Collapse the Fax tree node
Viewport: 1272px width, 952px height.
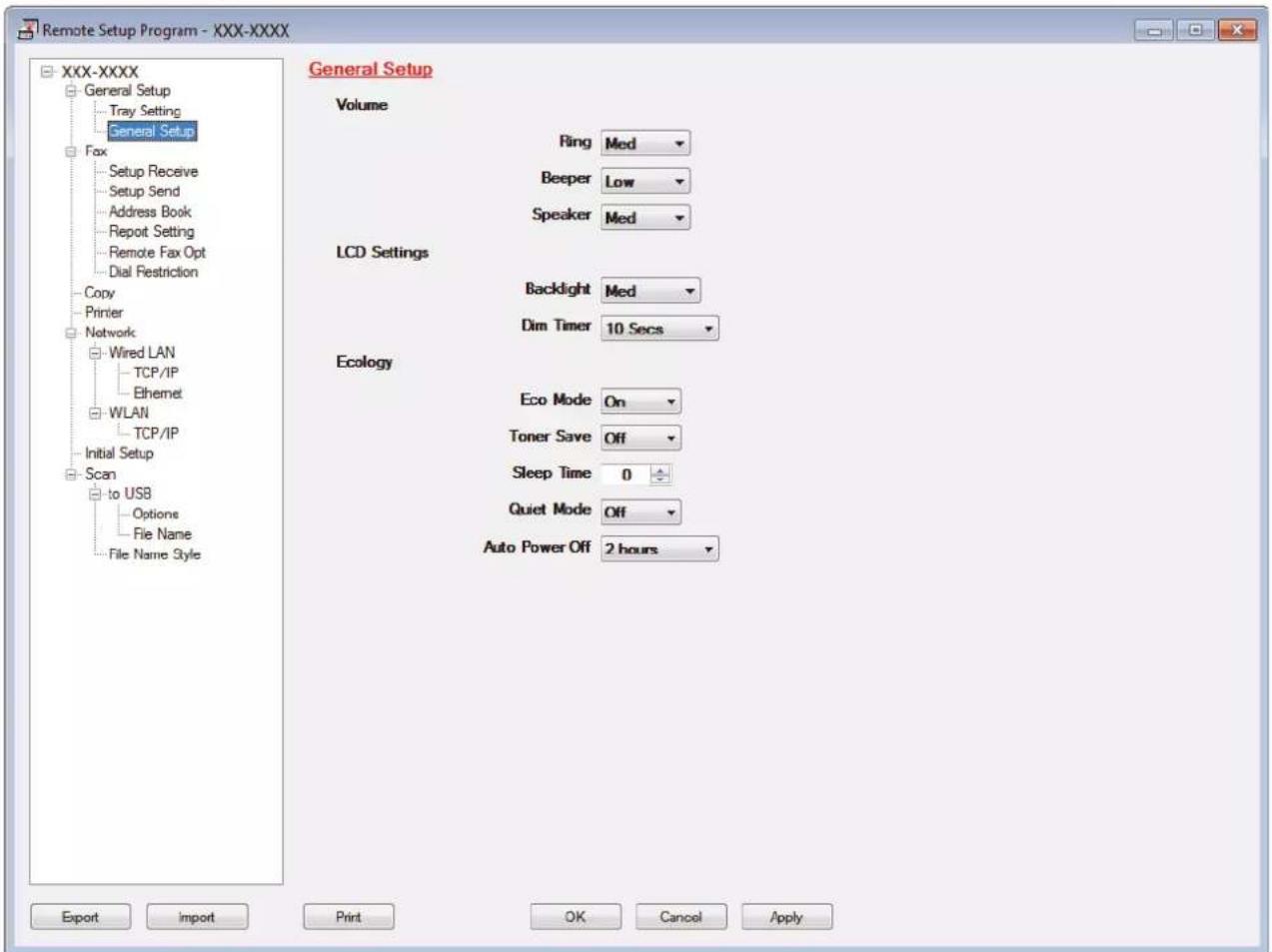coord(71,152)
